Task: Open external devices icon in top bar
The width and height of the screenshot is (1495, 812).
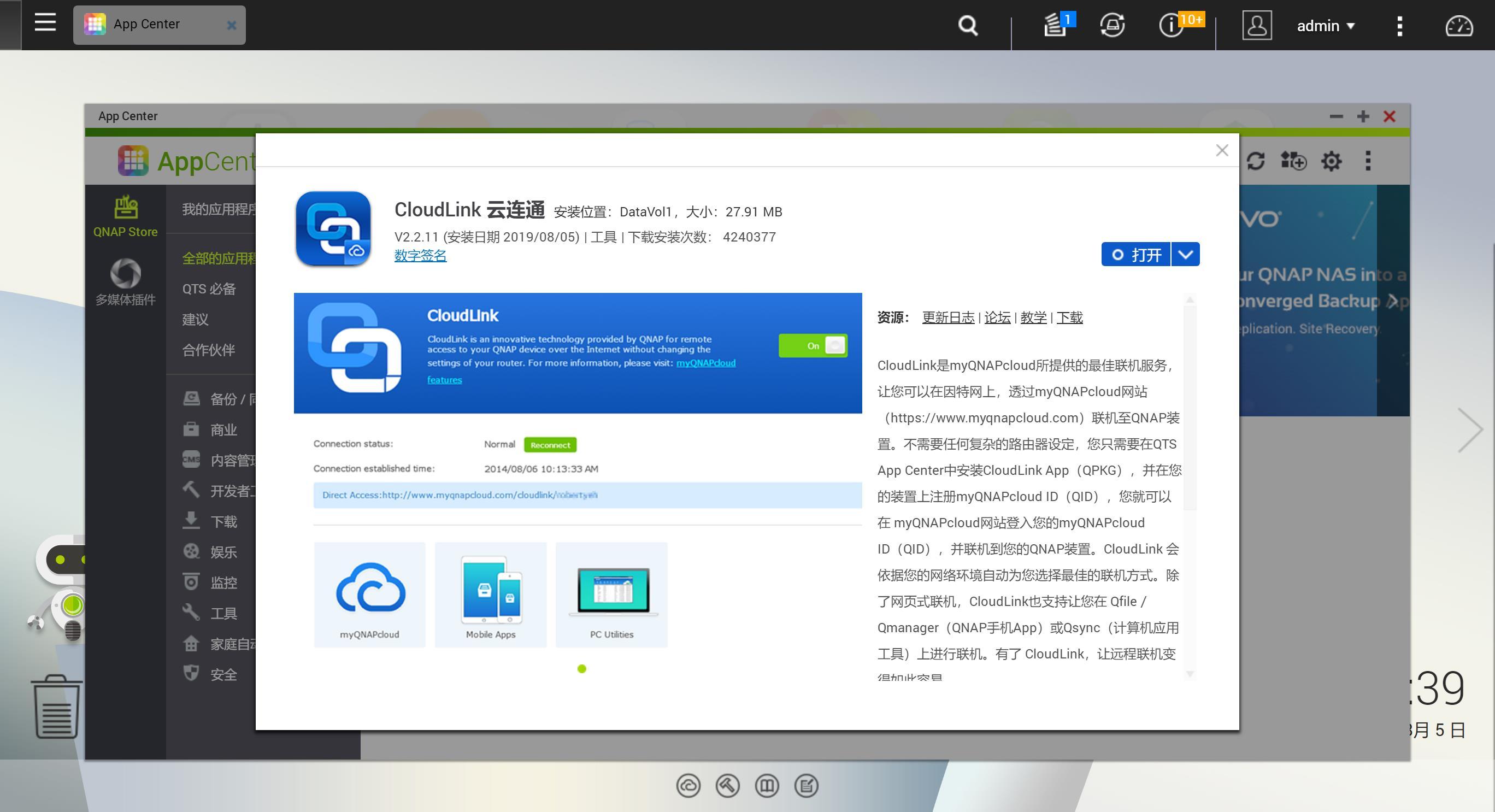Action: pyautogui.click(x=1112, y=25)
